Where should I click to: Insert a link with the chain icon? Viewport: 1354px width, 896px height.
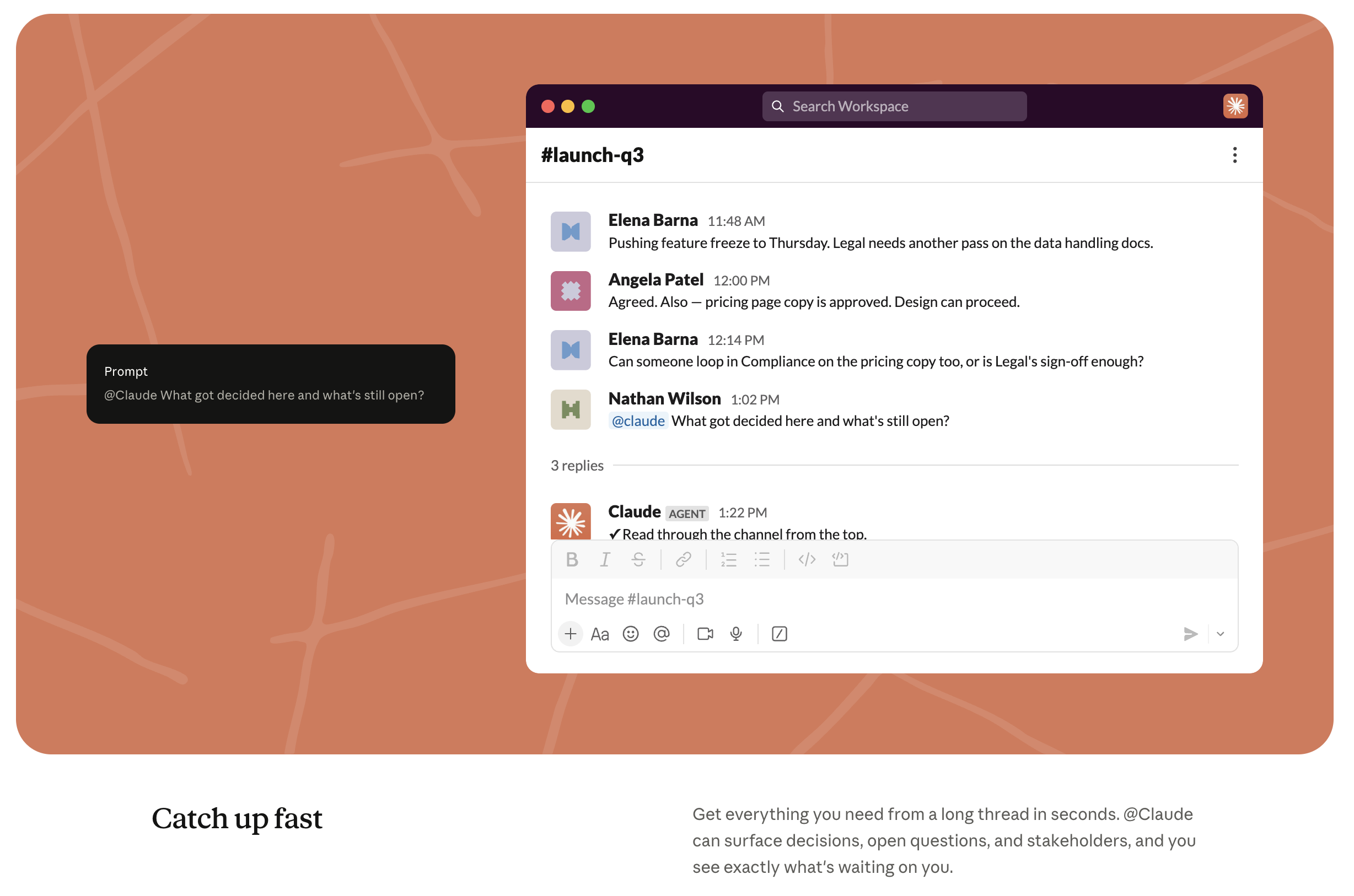684,560
